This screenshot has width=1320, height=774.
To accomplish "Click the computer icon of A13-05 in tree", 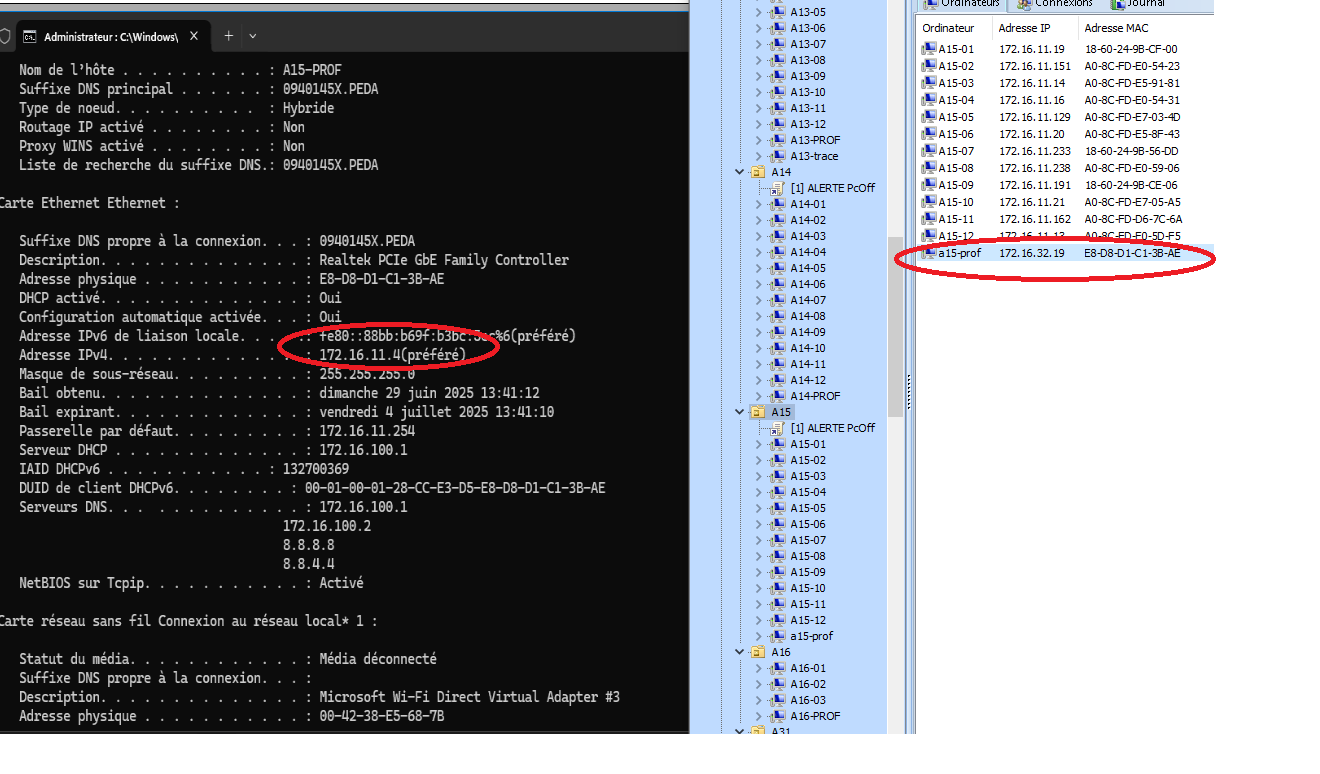I will (x=777, y=12).
